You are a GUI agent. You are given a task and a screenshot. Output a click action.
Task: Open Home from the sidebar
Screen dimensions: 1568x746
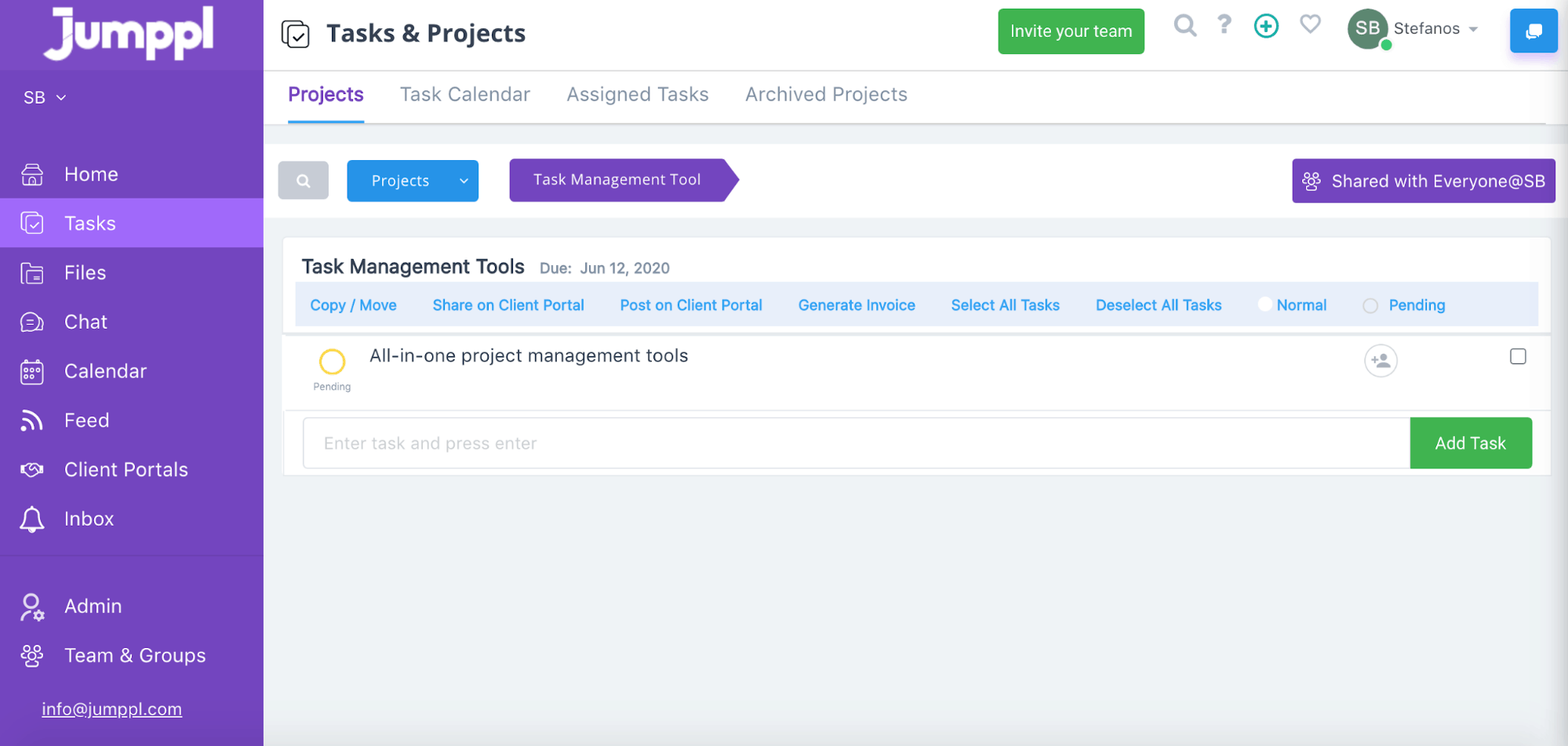click(131, 174)
